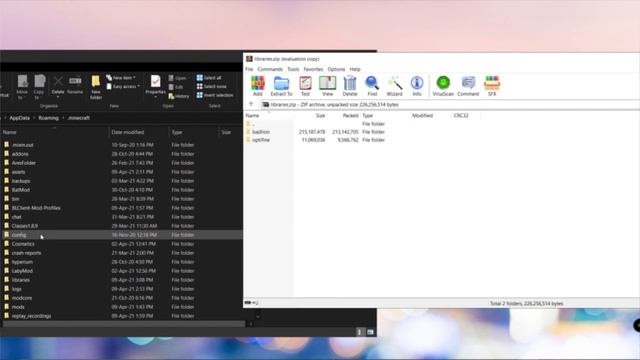640x360 pixels.
Task: Select the assets folder in Explorer
Action: coord(18,172)
